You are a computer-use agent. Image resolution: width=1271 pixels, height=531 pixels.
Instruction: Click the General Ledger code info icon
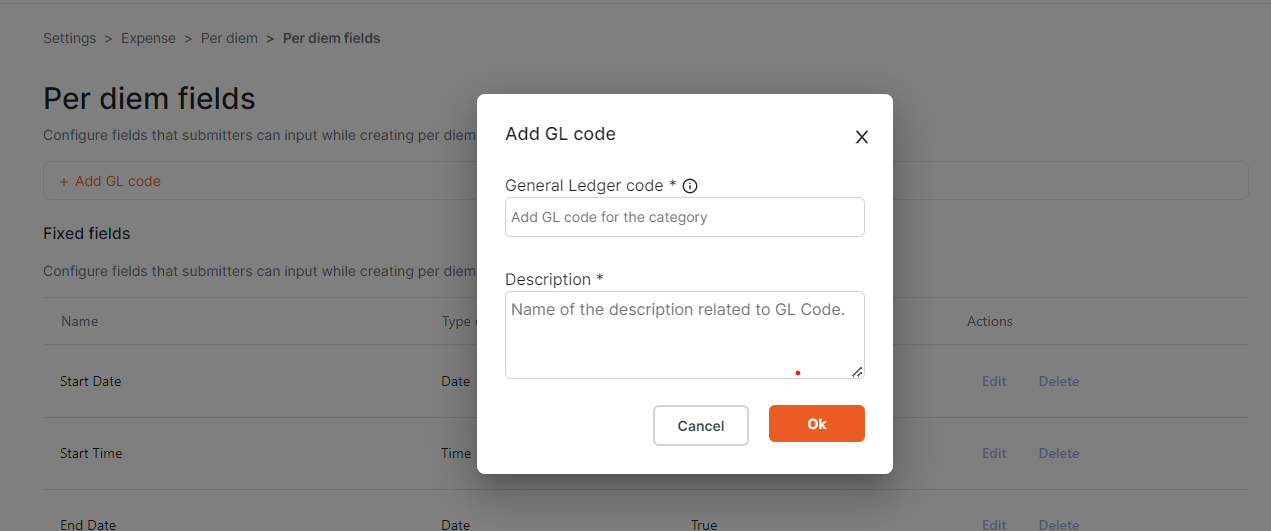(x=689, y=186)
